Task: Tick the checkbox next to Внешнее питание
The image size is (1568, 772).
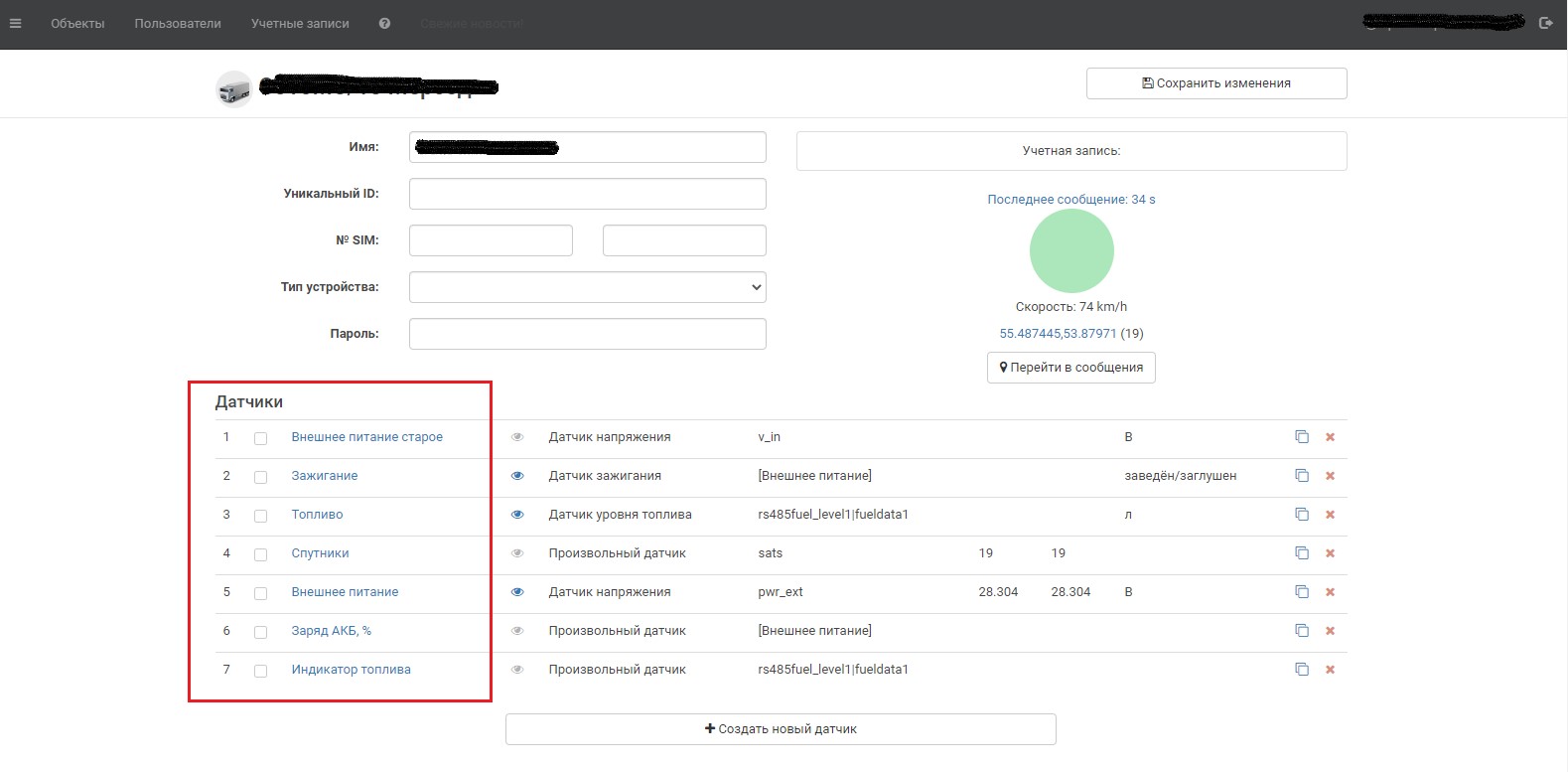Action: pos(260,593)
